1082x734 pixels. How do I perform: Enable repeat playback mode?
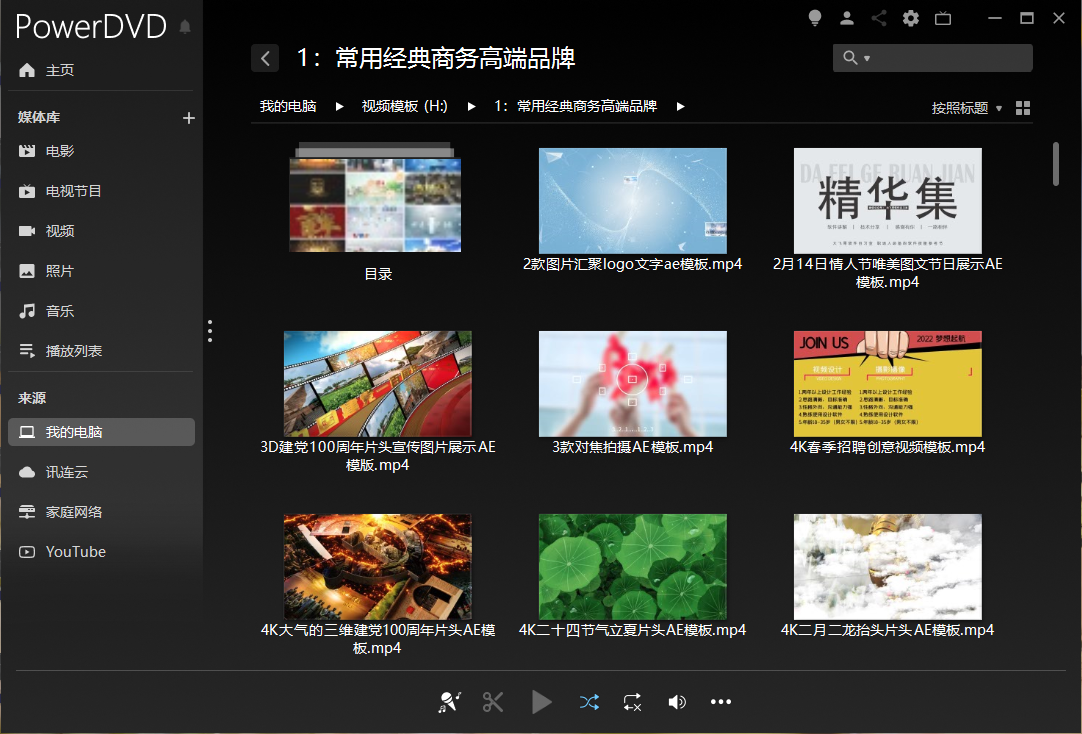(632, 701)
